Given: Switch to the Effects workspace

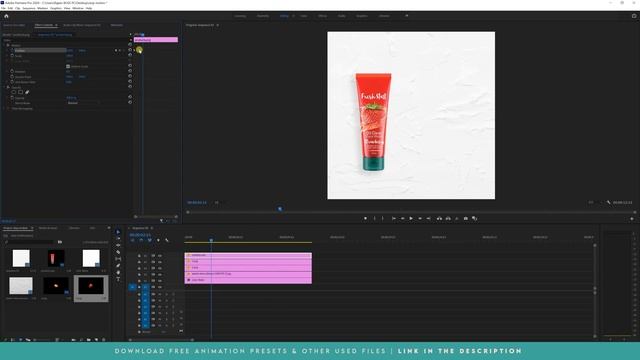Looking at the screenshot, I should [x=322, y=16].
